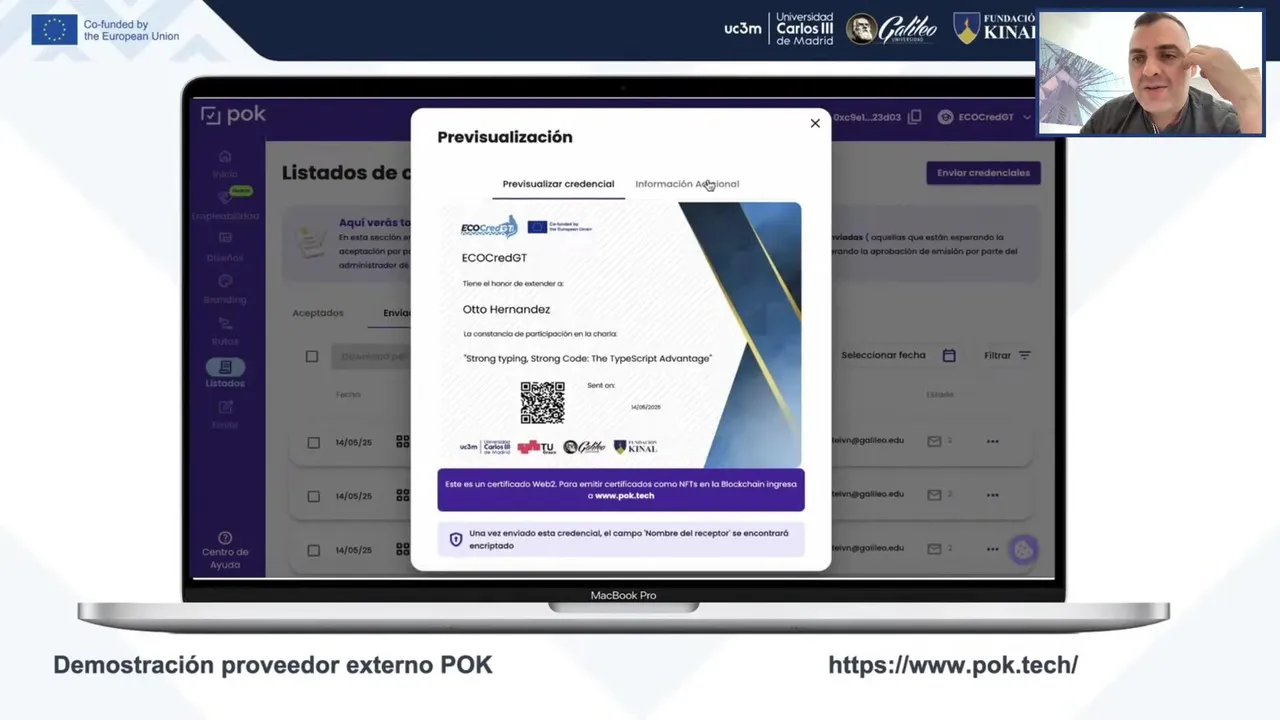The image size is (1280, 720).
Task: Click the wallet address 0xc9e1...23d03
Action: [x=867, y=117]
